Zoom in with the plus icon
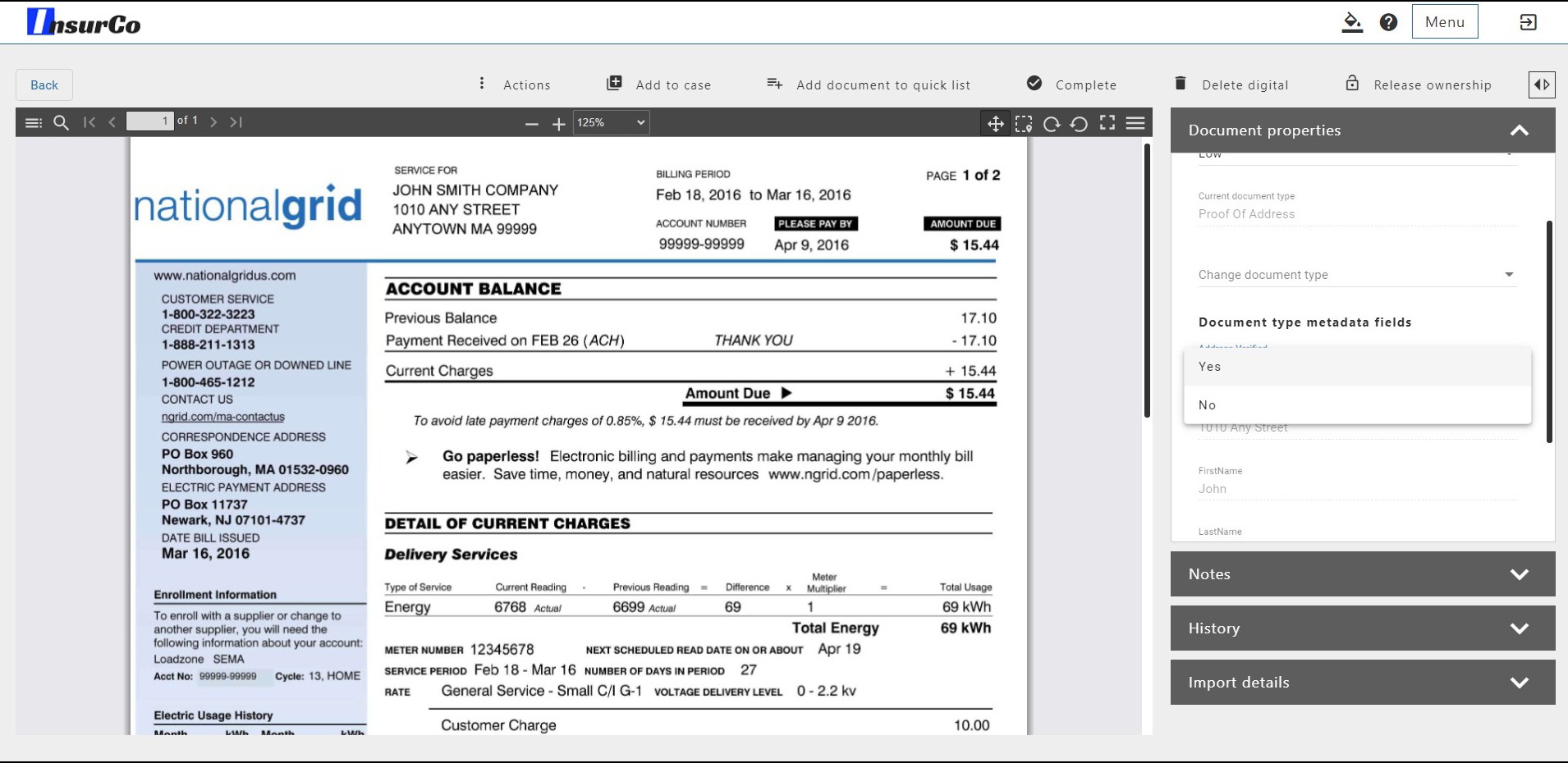The height and width of the screenshot is (763, 1568). coord(559,124)
